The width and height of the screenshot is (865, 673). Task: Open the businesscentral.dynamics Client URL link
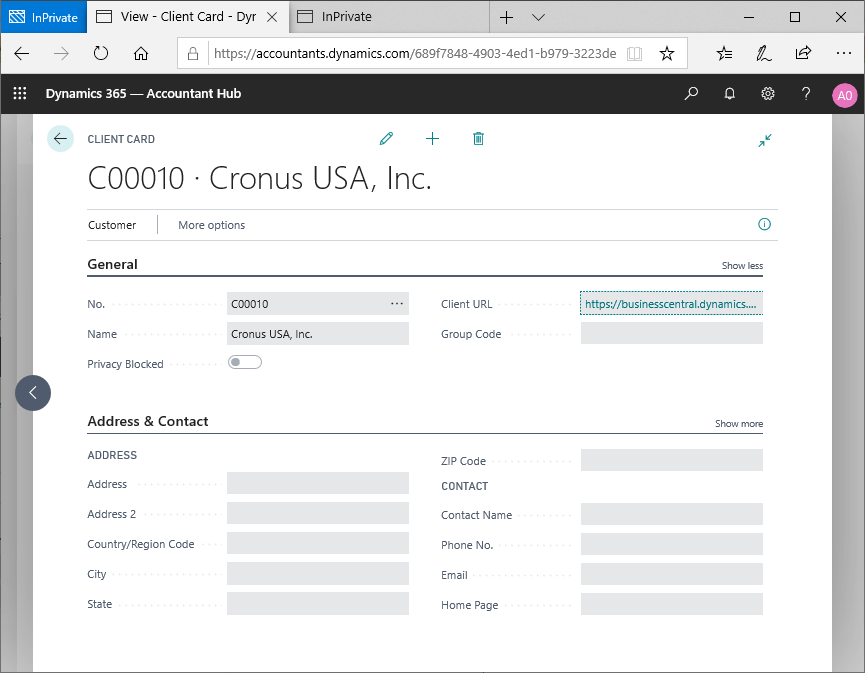click(x=671, y=303)
